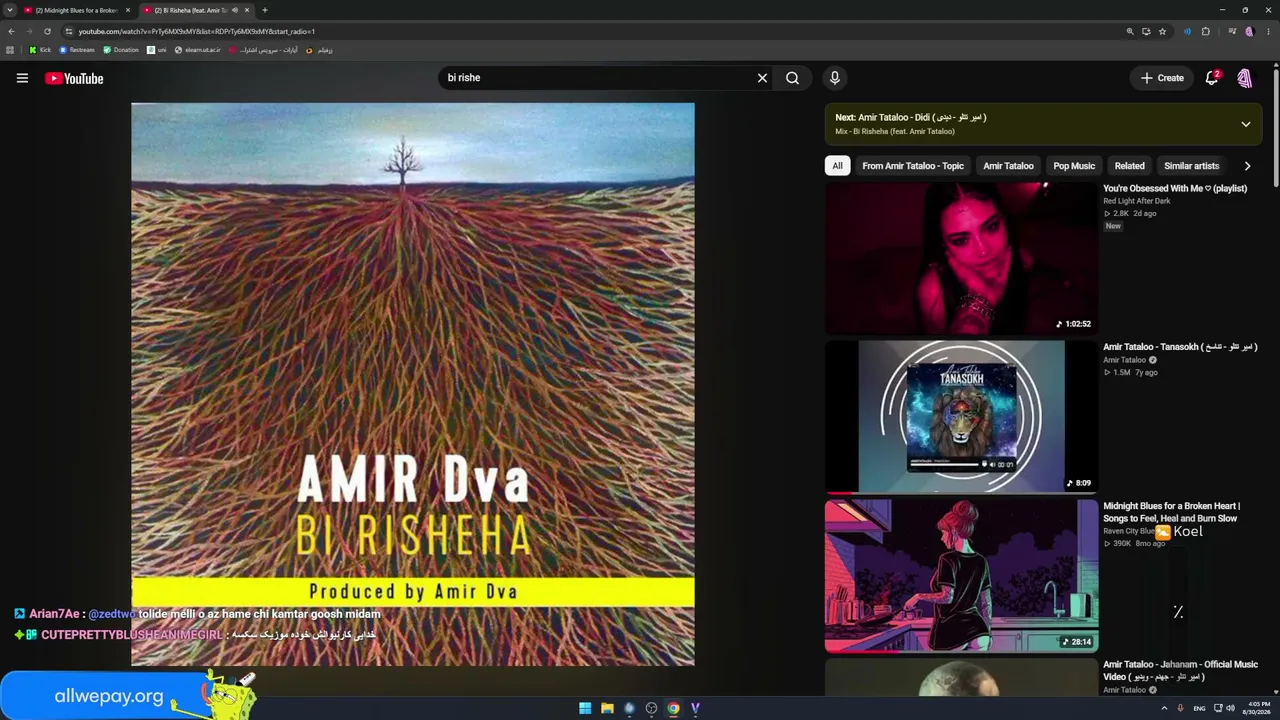Open the 'uni' bookmark
This screenshot has width=1280, height=720.
[x=157, y=50]
